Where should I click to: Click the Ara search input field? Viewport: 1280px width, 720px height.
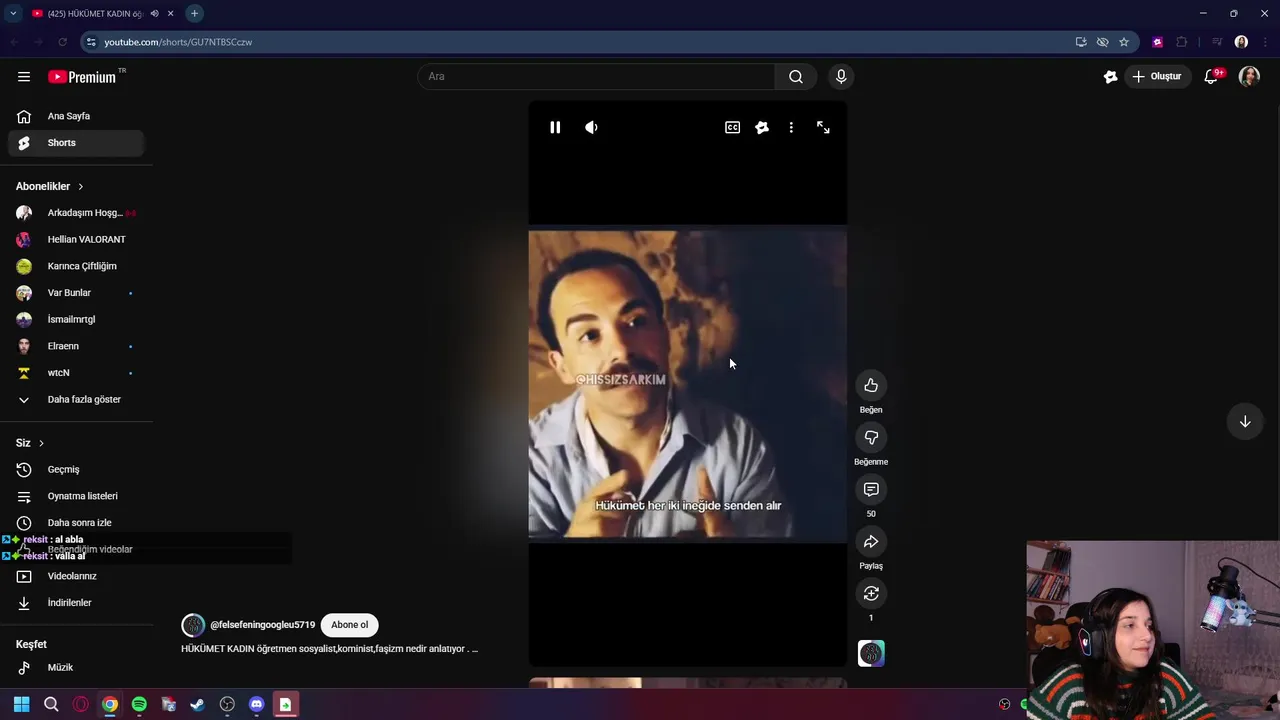point(596,76)
